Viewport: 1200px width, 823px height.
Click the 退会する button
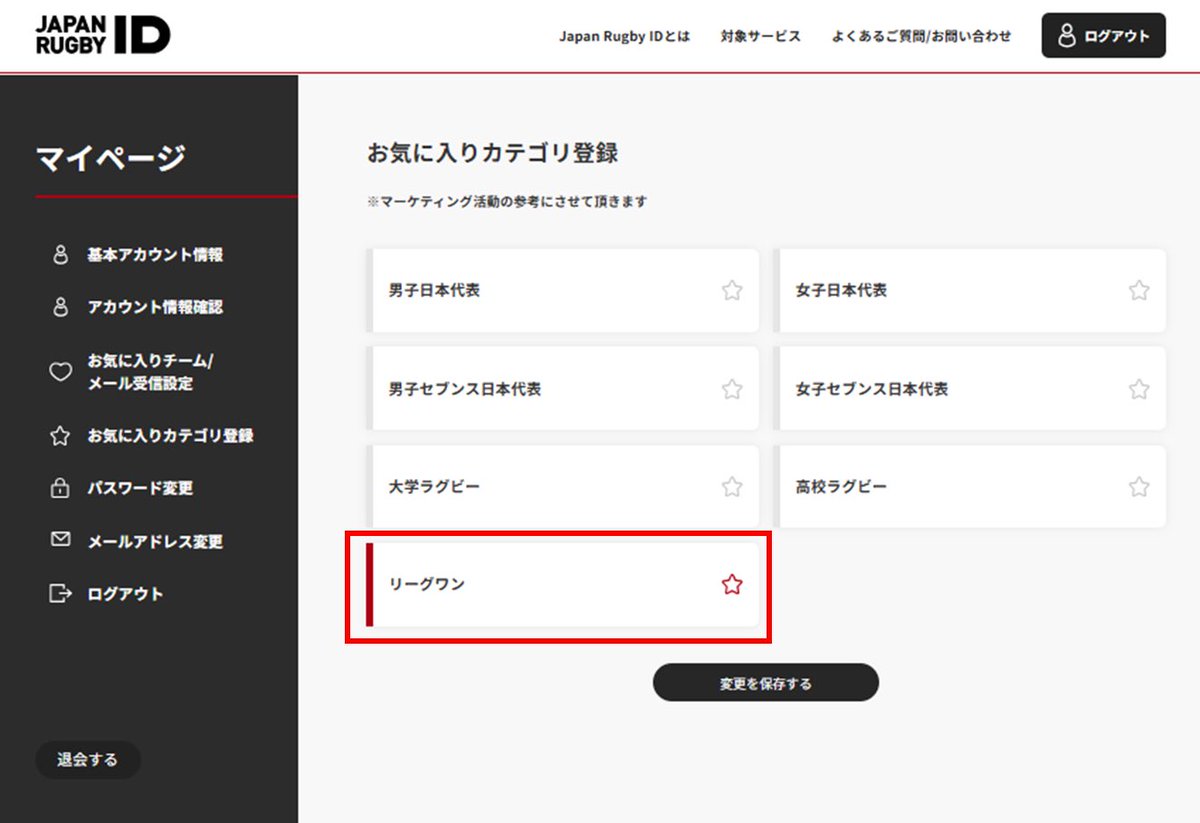pyautogui.click(x=88, y=760)
